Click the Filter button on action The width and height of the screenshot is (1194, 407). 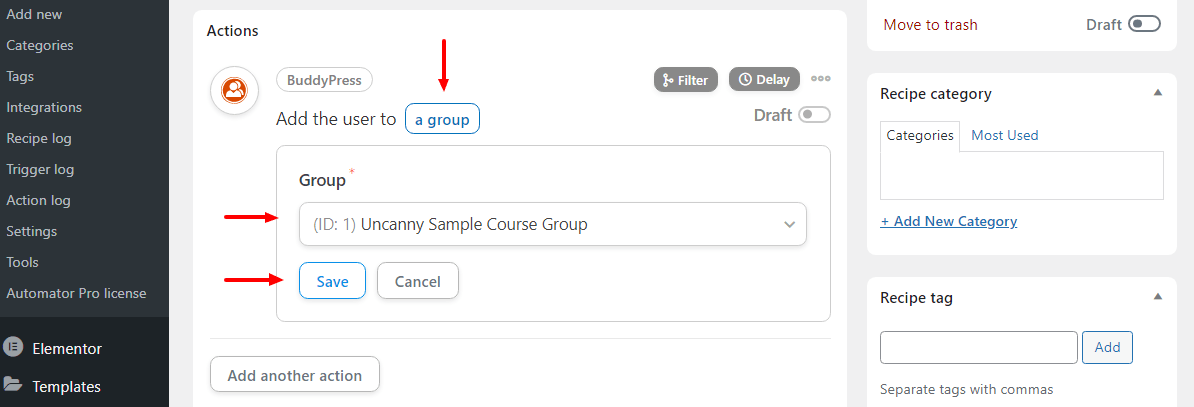tap(685, 79)
